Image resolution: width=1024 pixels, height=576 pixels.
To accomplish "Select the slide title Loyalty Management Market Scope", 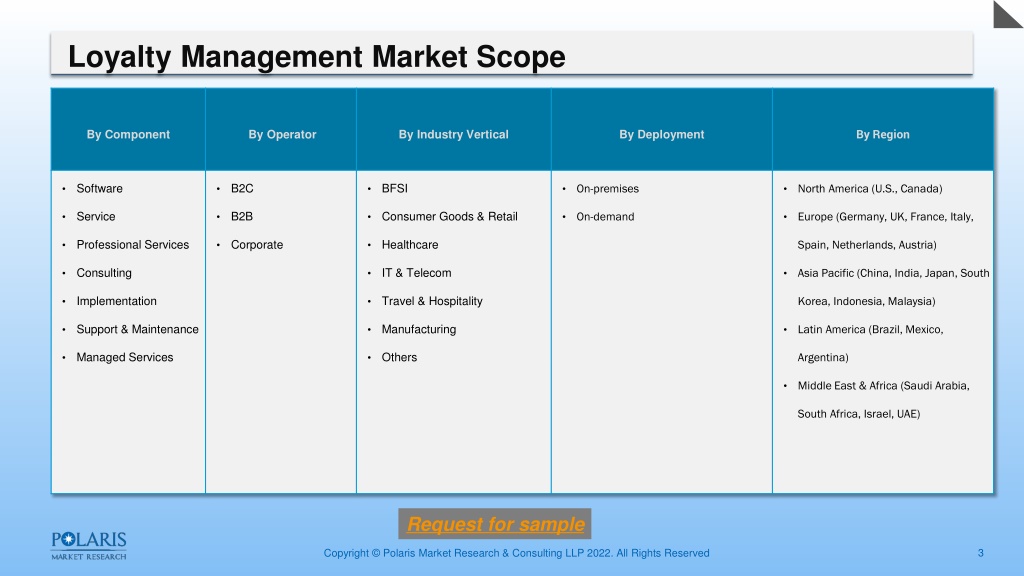I will pyautogui.click(x=317, y=57).
